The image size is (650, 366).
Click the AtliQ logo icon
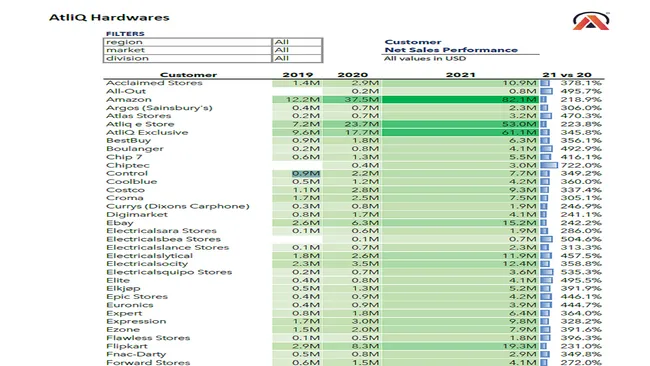tap(591, 21)
